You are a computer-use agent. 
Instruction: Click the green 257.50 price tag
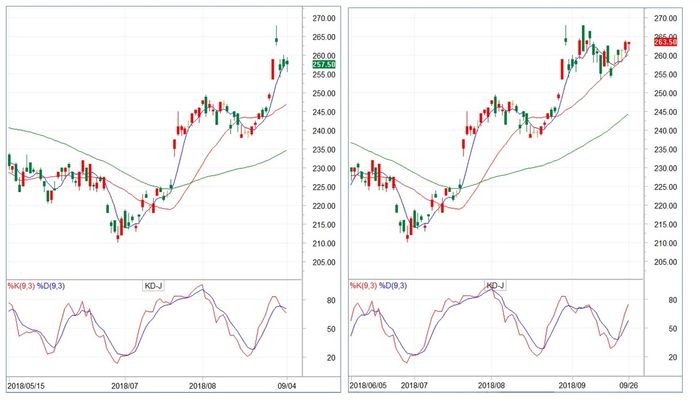pos(324,65)
